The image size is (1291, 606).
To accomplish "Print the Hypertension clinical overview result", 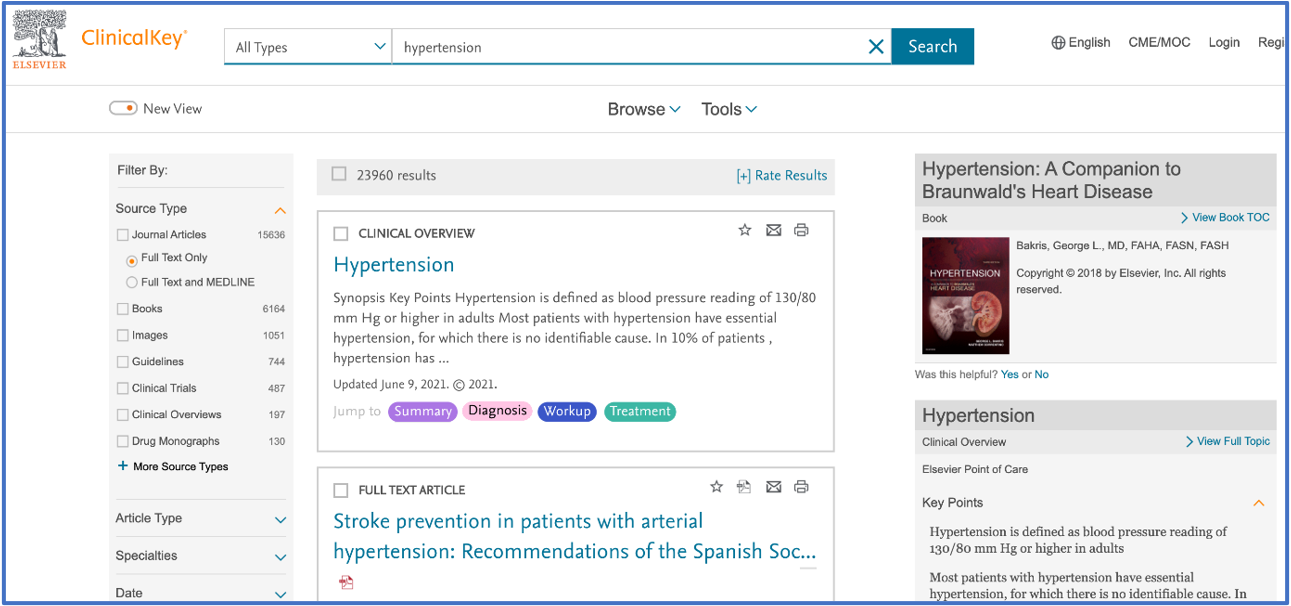I will click(x=801, y=231).
